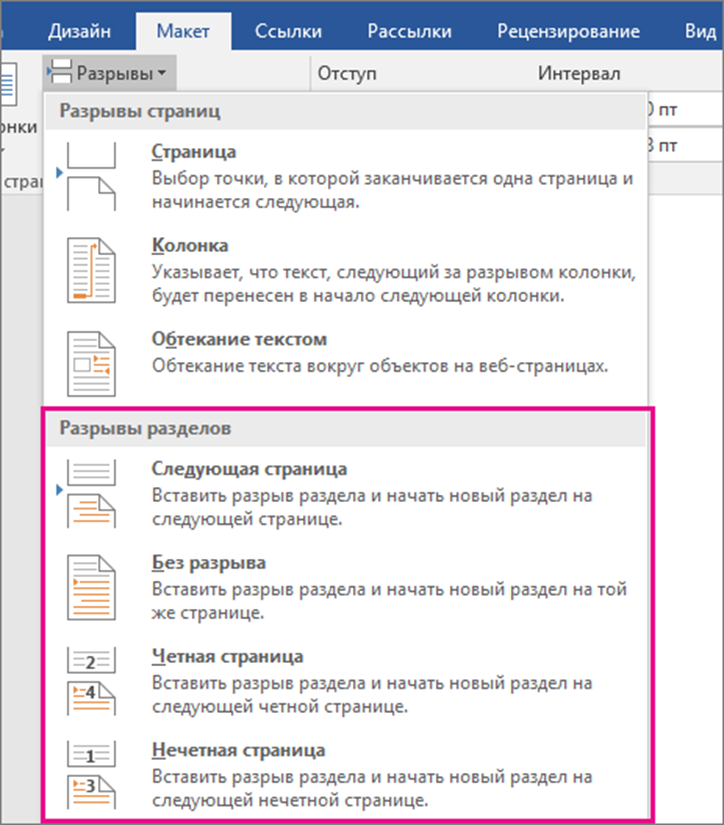
Task: Collapse the Разрывы dropdown button
Action: coord(109,73)
